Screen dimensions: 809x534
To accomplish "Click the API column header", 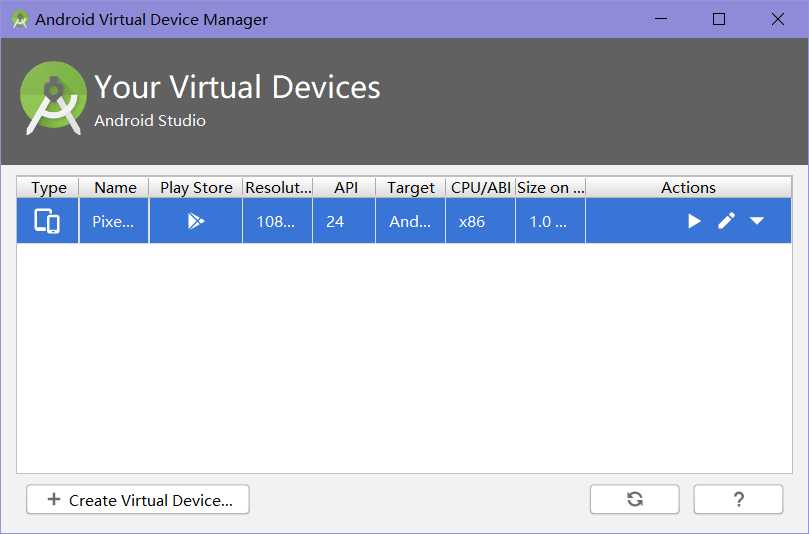I will (344, 187).
